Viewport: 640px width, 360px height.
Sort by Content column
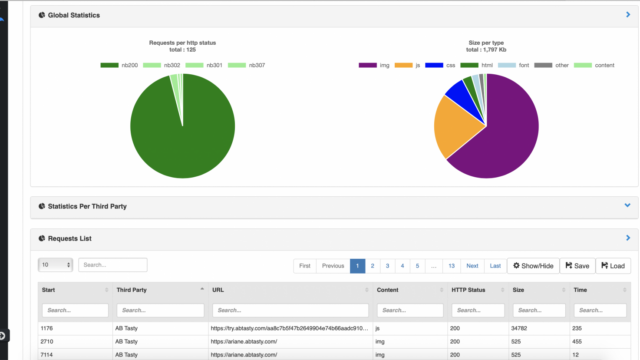[x=410, y=290]
